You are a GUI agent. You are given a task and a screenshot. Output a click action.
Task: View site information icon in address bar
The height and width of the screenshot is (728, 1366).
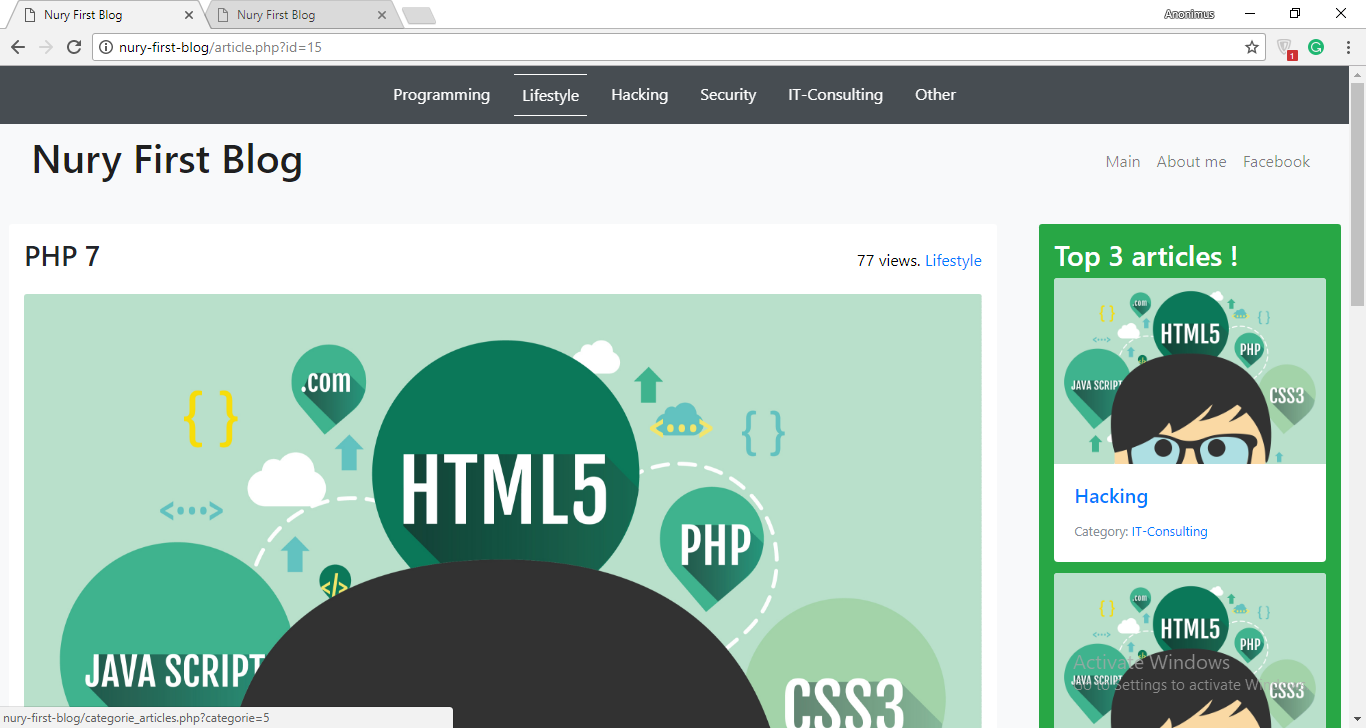106,47
